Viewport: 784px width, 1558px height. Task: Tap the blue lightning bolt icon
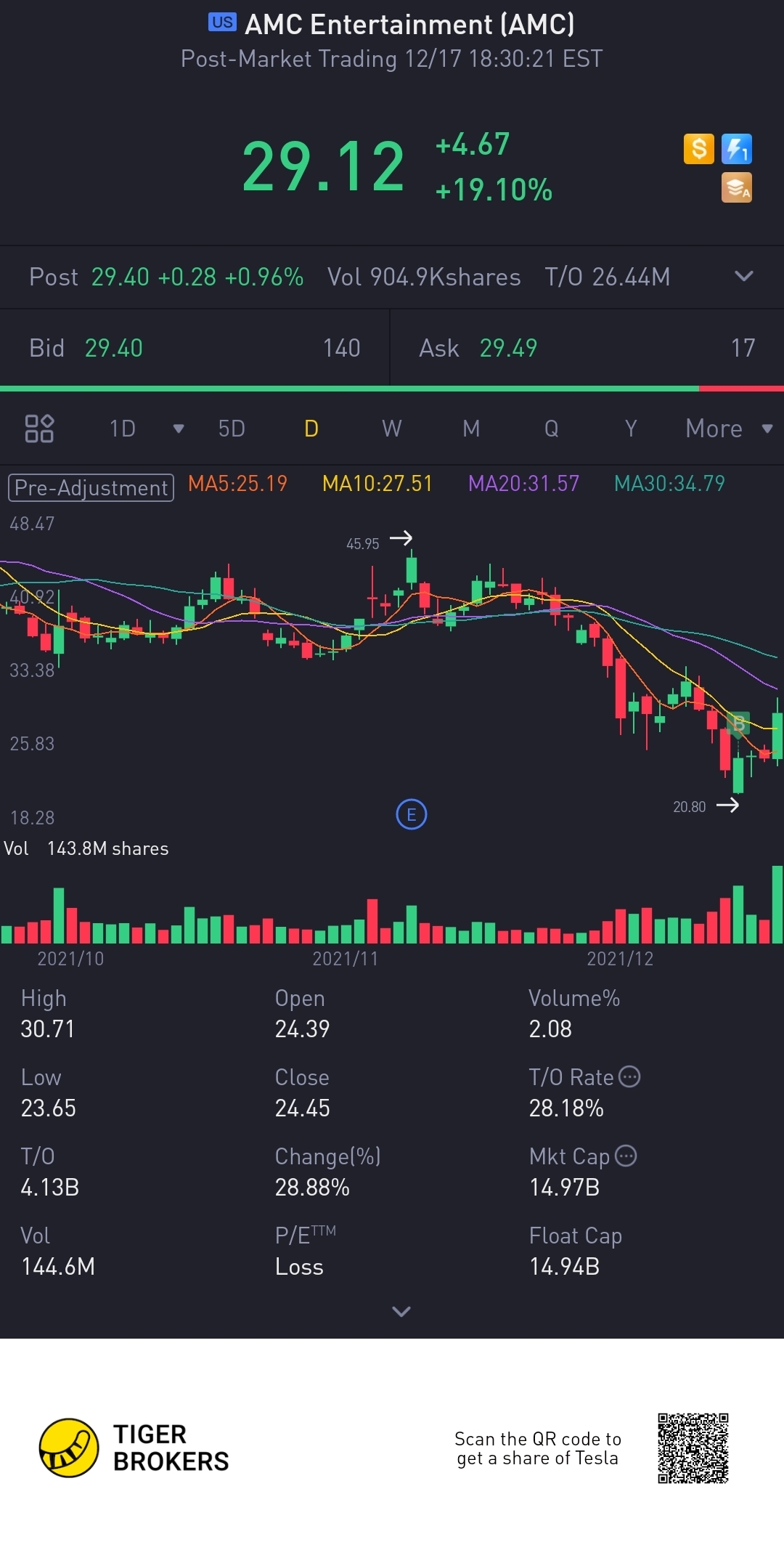click(736, 149)
